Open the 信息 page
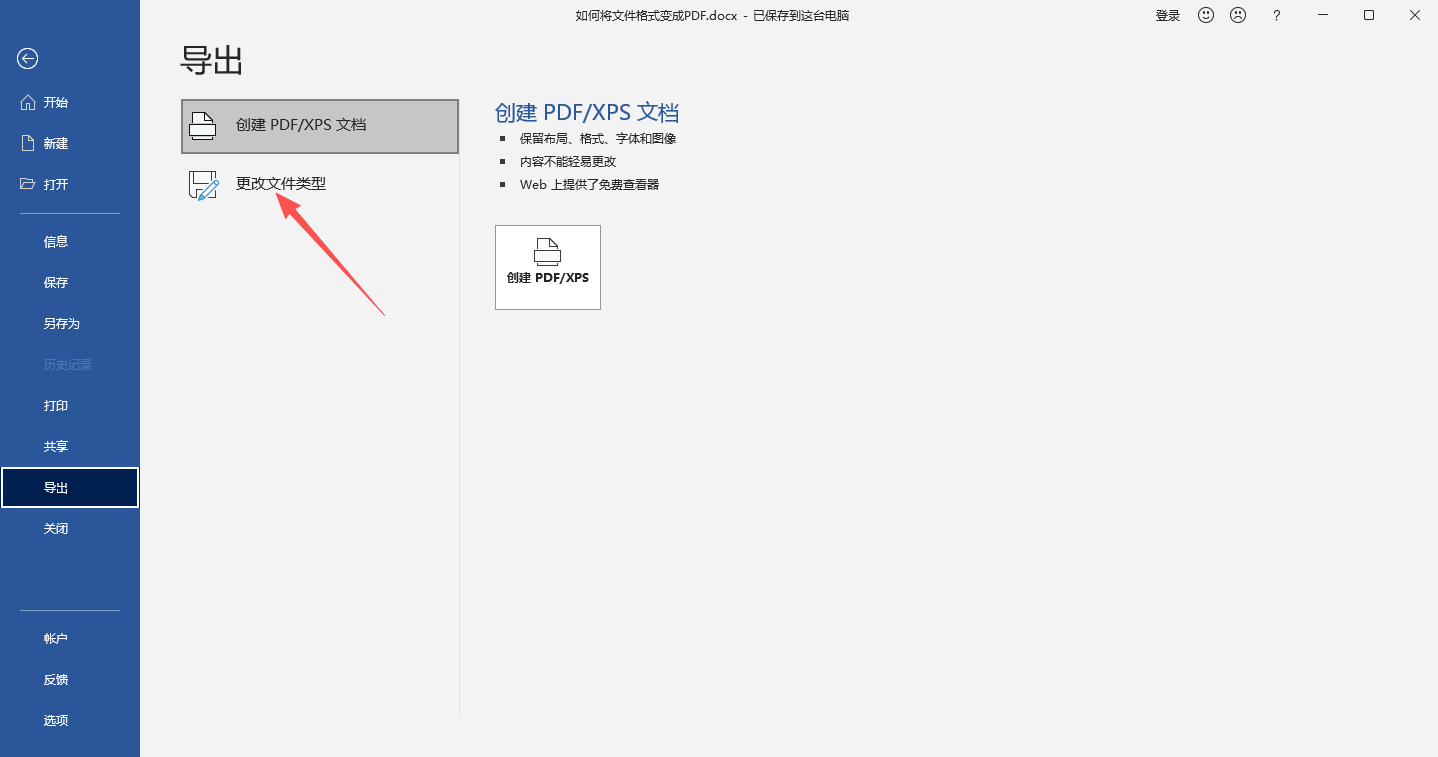The height and width of the screenshot is (757, 1438). 70,241
